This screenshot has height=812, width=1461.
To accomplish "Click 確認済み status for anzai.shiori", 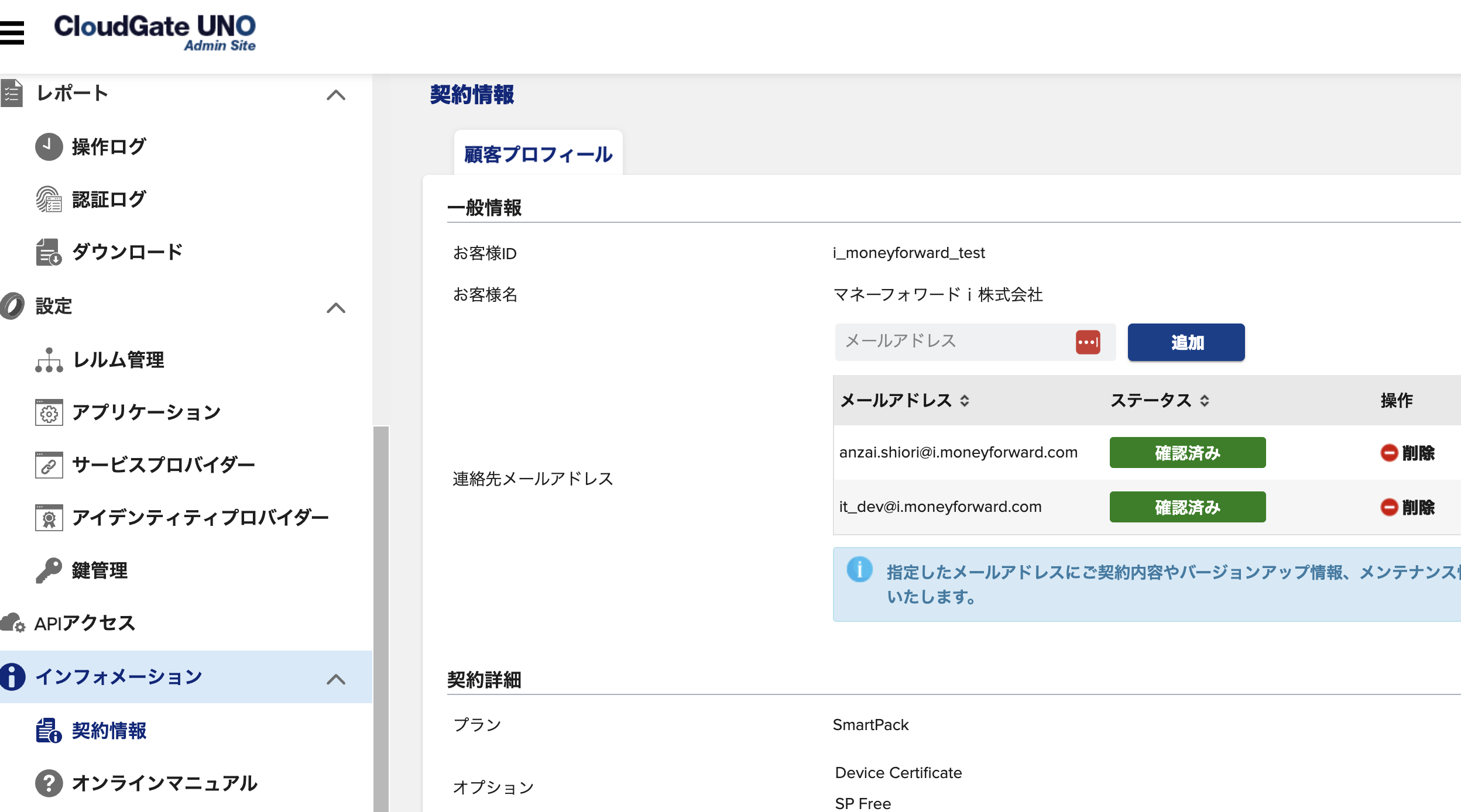I will click(x=1188, y=453).
